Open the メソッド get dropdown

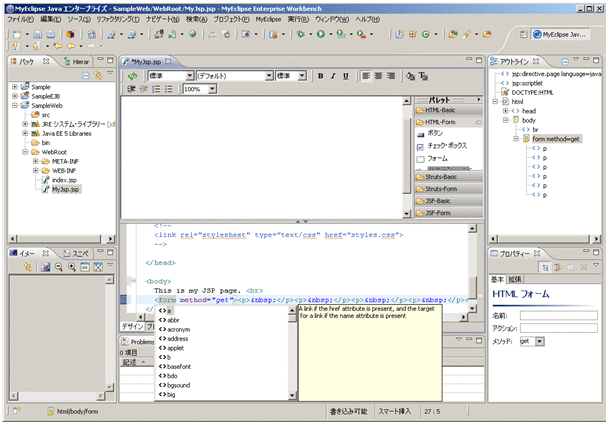(x=540, y=341)
